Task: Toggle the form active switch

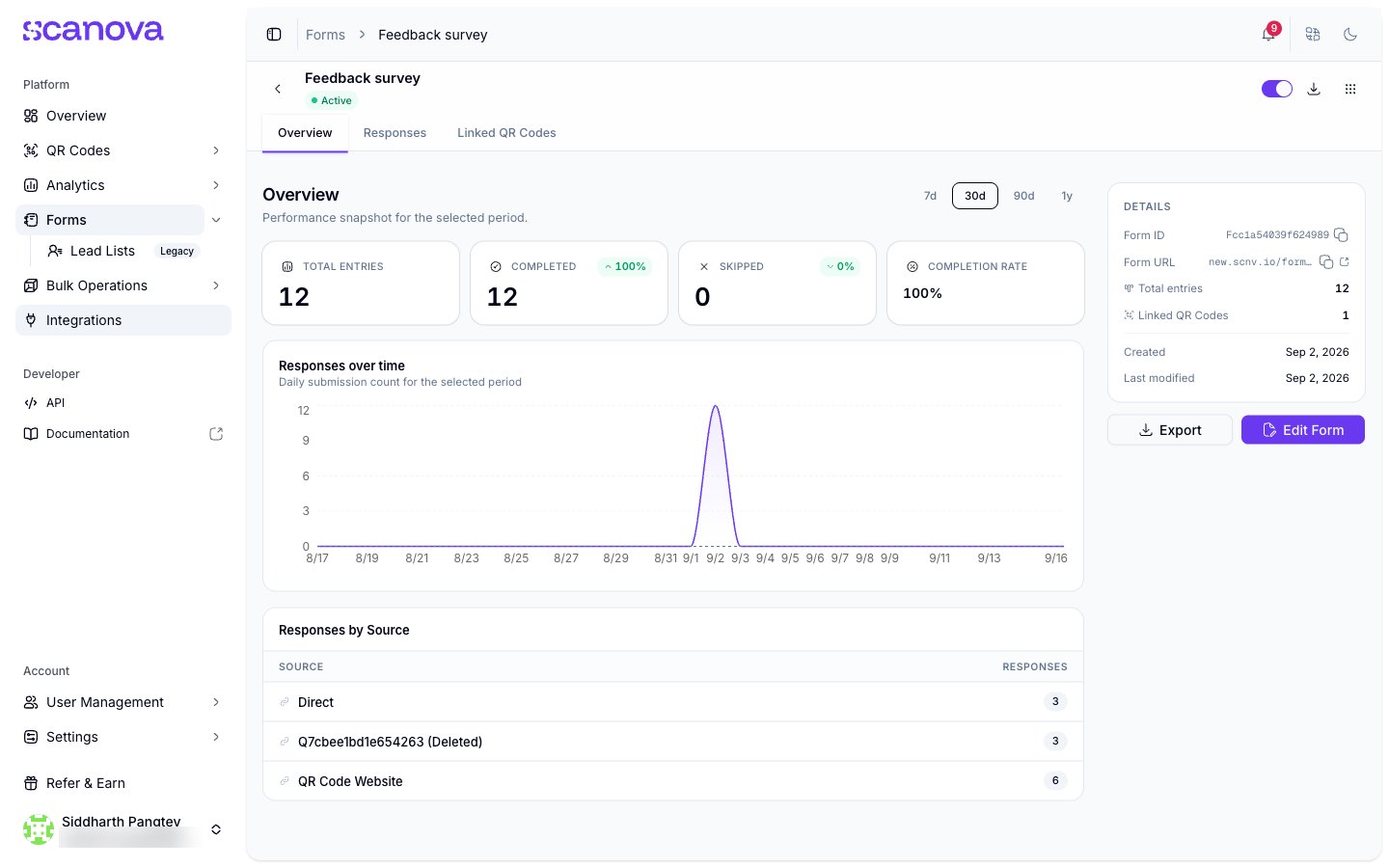Action: [x=1277, y=89]
